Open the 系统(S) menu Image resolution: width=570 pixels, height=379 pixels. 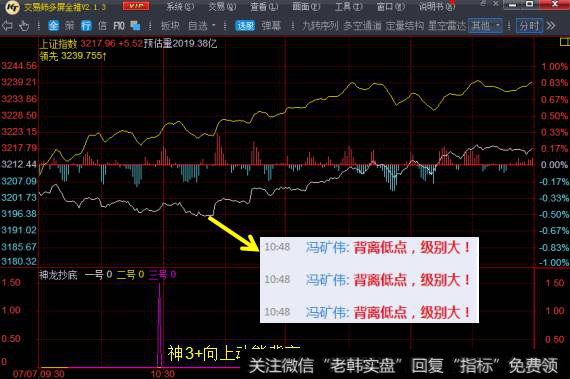tap(180, 7)
